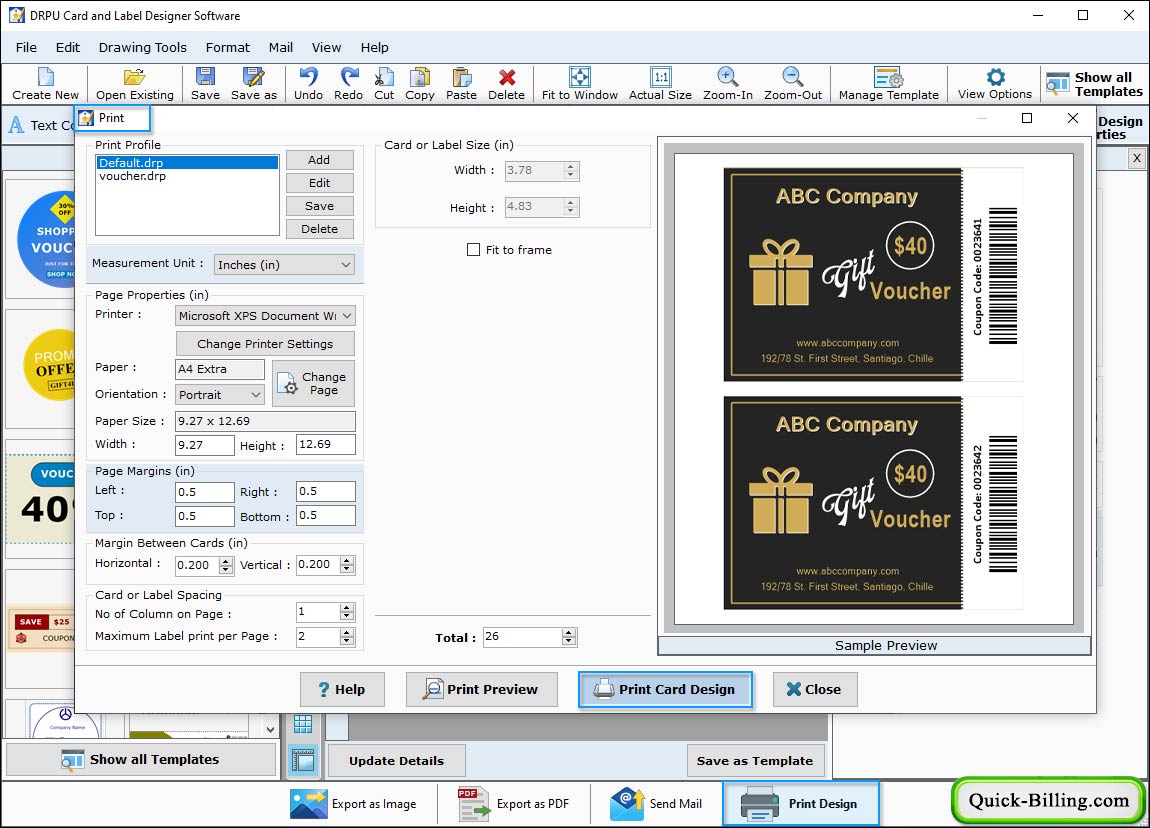Click Update Details button
This screenshot has width=1150, height=828.
point(396,761)
